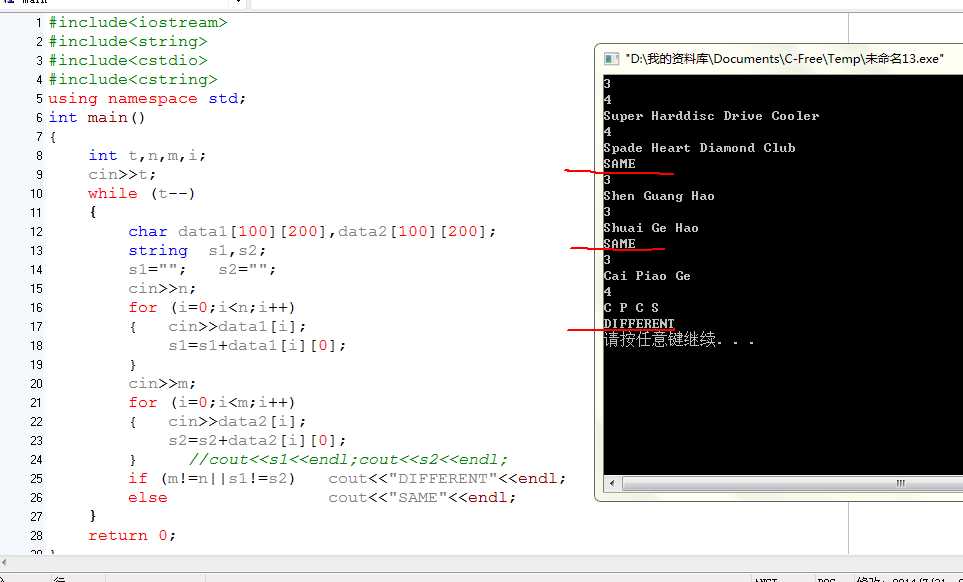Click the char data1[100][200] declaration line
The image size is (963, 582).
pos(312,231)
